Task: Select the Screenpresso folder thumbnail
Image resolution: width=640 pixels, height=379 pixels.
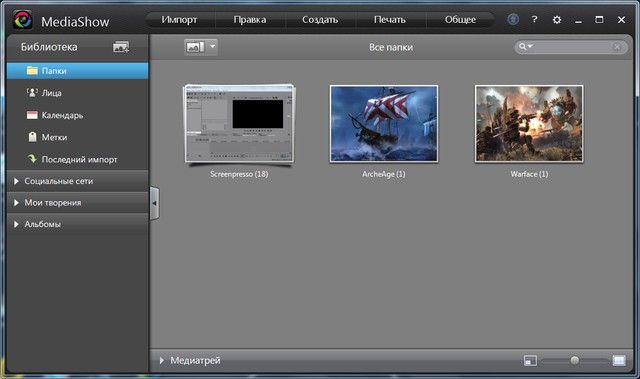Action: pos(239,124)
